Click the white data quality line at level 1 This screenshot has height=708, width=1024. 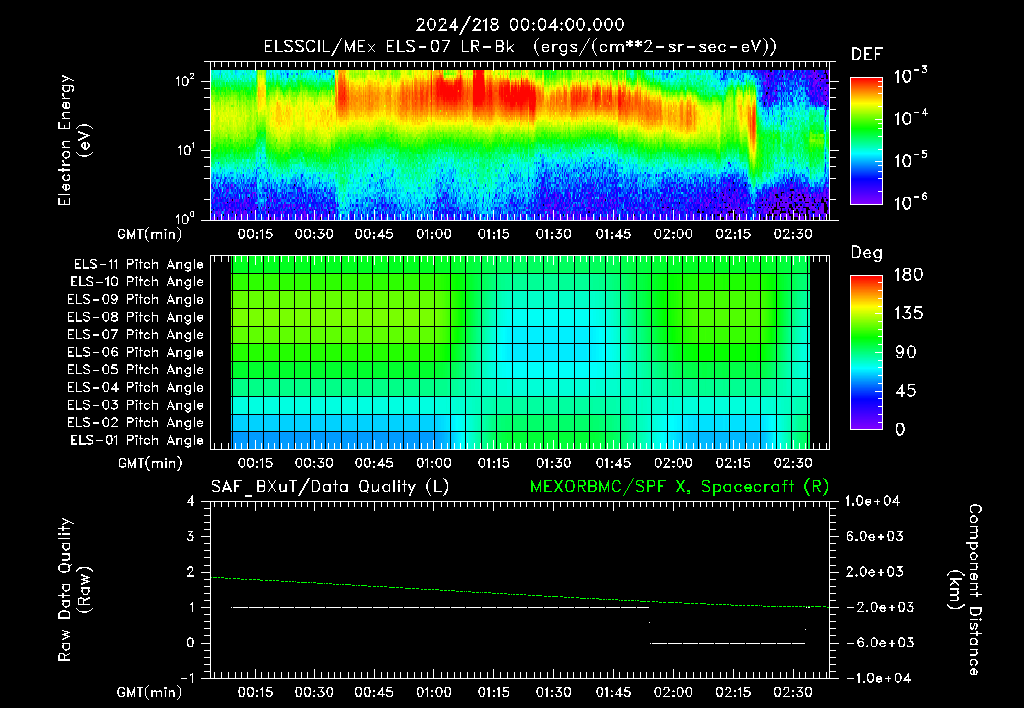[440, 607]
